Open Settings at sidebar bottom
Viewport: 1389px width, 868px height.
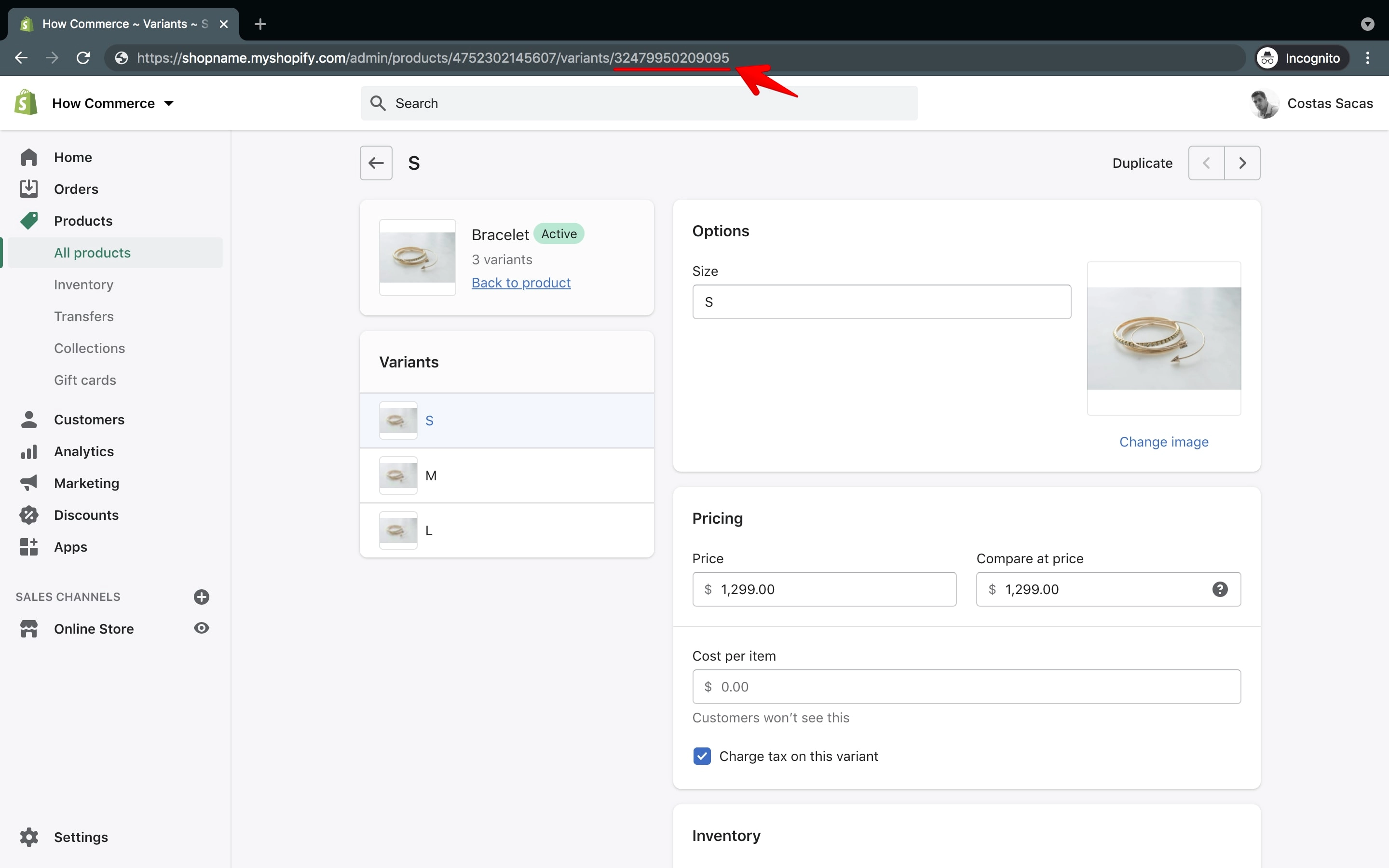(81, 837)
